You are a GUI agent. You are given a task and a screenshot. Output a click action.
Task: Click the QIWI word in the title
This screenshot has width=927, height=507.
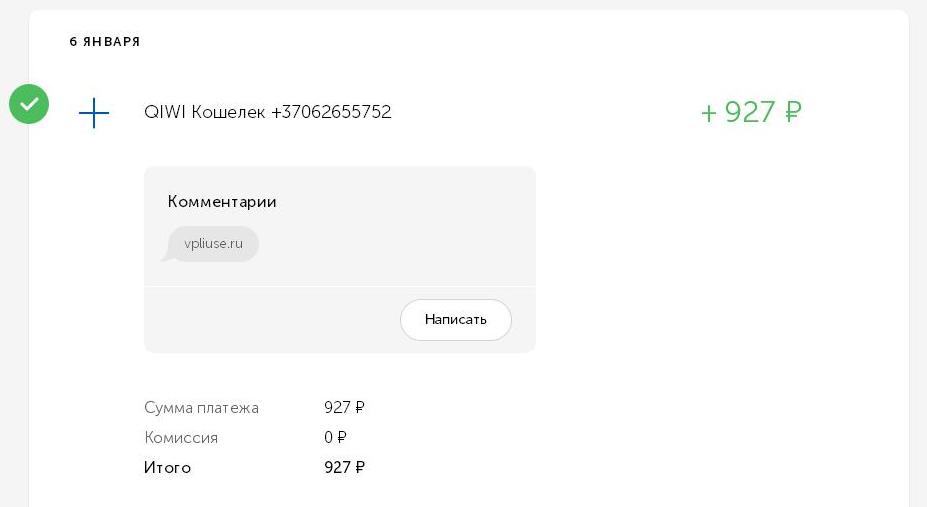165,112
